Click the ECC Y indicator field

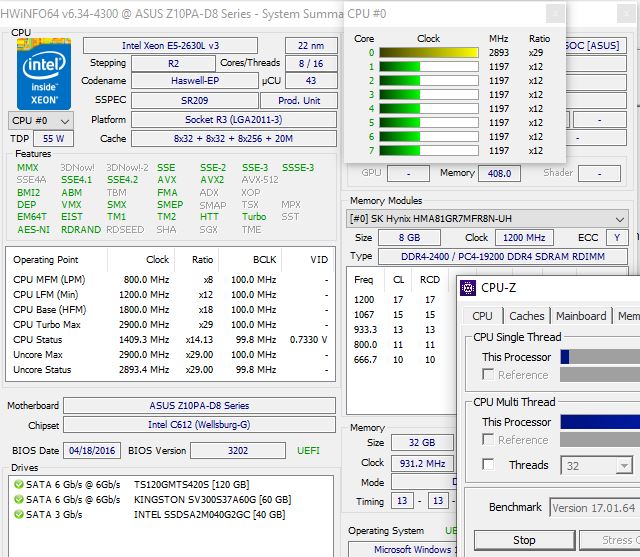pyautogui.click(x=617, y=237)
